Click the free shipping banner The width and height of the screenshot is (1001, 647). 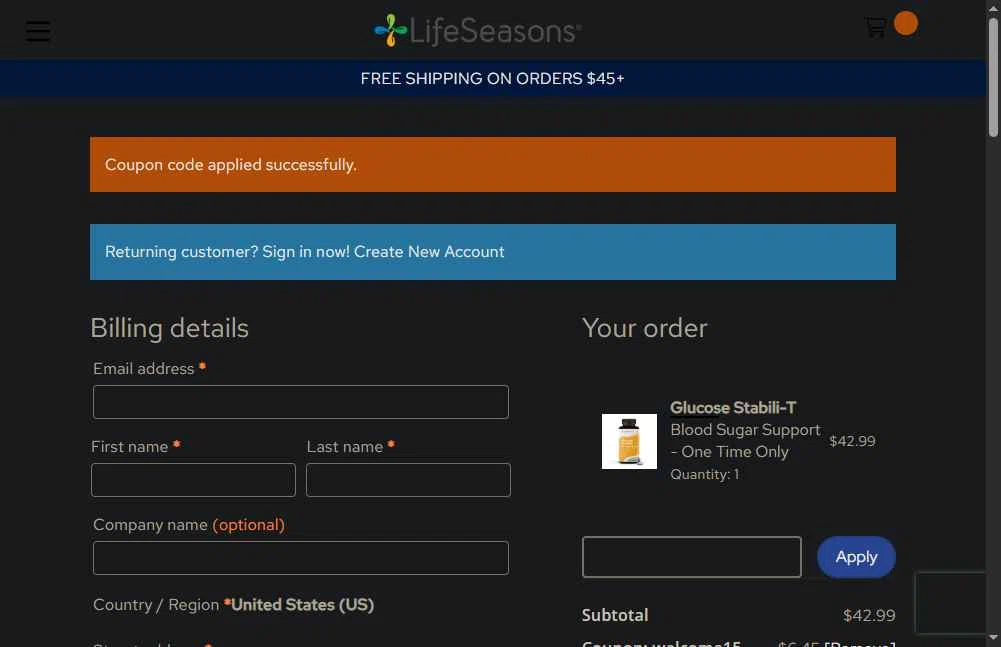coord(492,79)
